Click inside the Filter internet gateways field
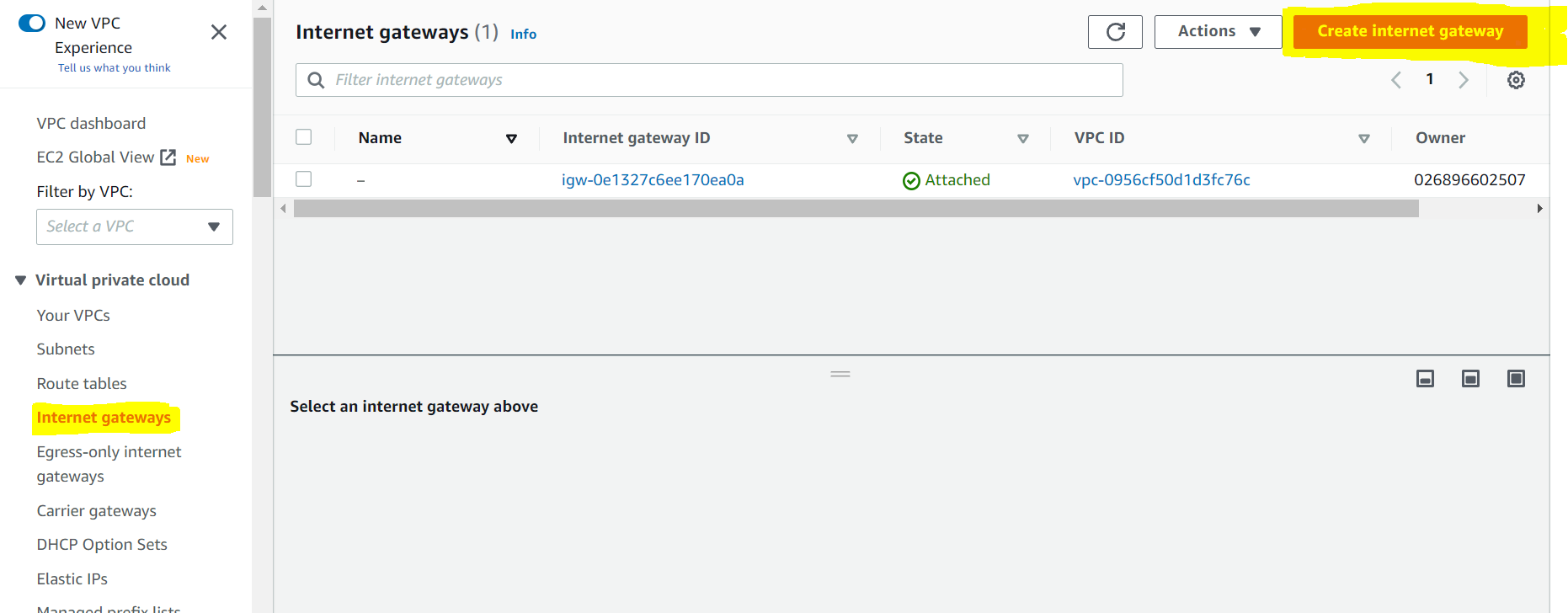Image resolution: width=1568 pixels, height=613 pixels. 589,79
